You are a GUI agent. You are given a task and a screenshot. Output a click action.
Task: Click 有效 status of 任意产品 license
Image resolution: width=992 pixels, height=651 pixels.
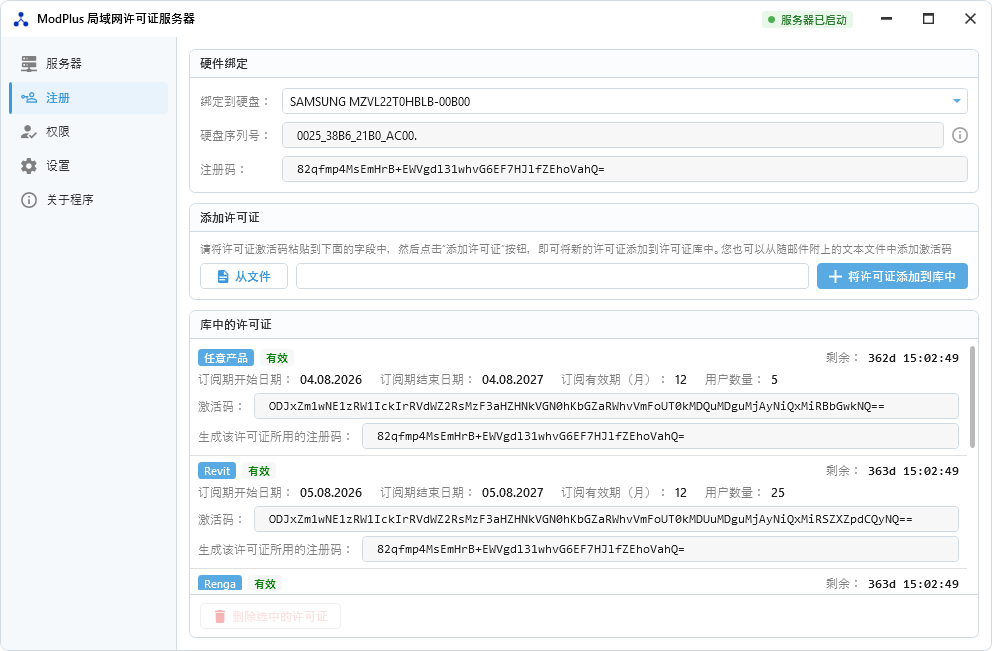(277, 358)
